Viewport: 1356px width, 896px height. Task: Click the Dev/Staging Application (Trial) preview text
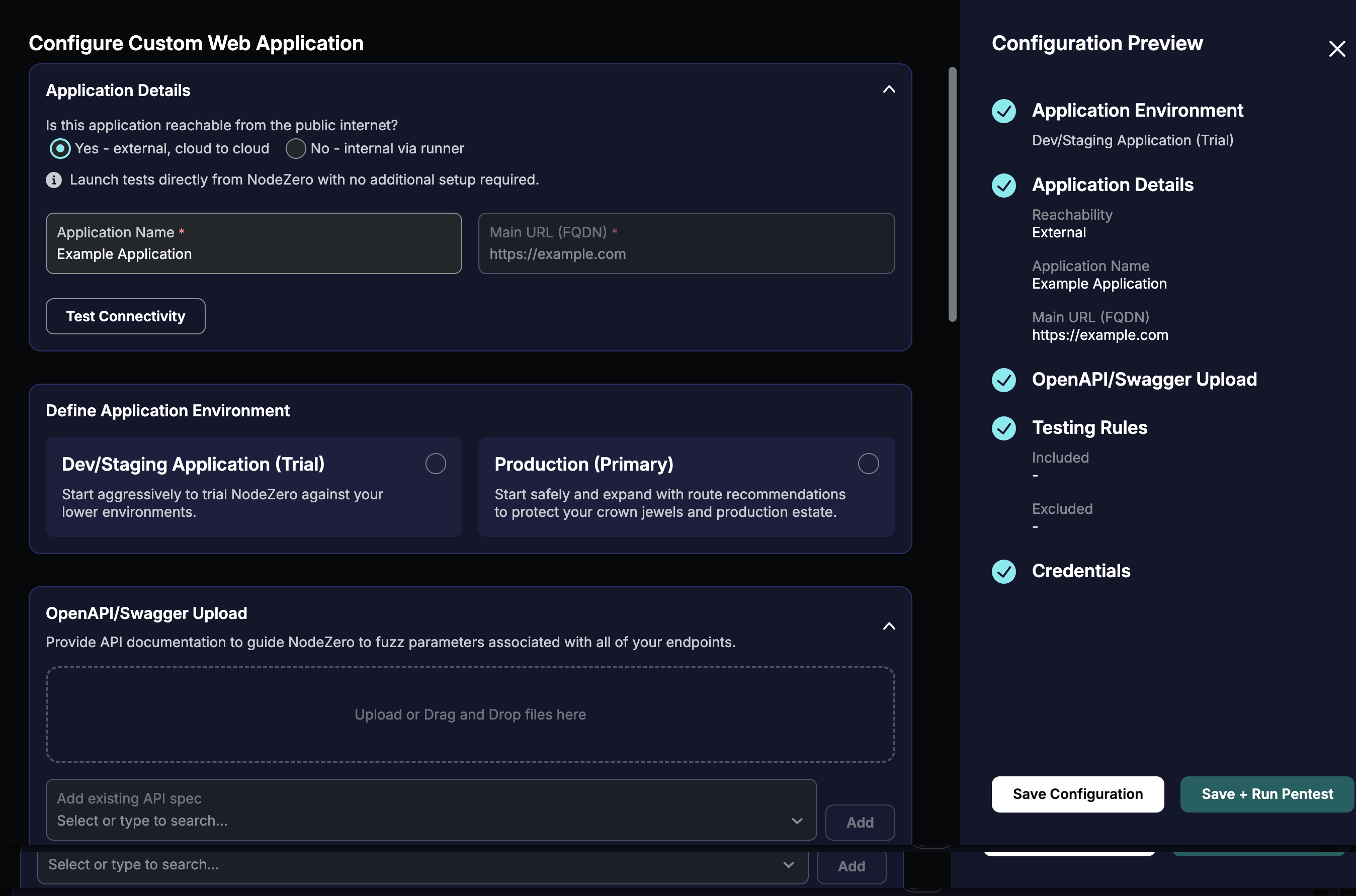[x=1133, y=141]
